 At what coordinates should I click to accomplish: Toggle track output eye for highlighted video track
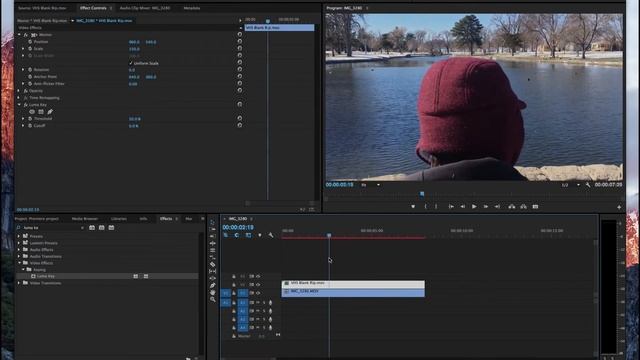point(258,293)
